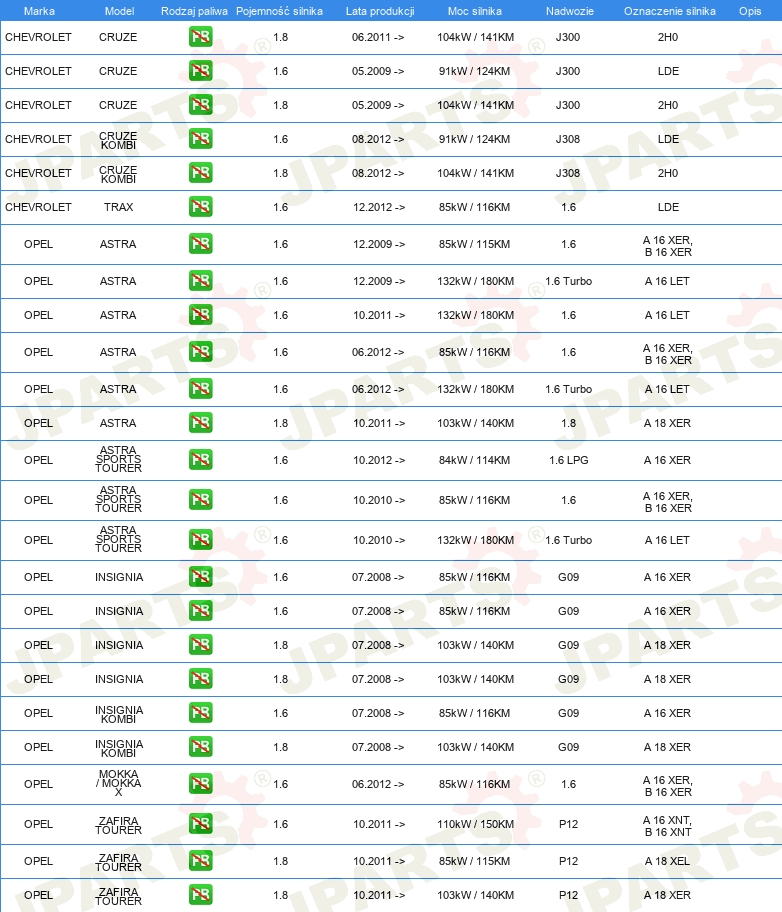
Task: Click the fuel icon in Cruze 1.8 05.2009 row
Action: [201, 105]
